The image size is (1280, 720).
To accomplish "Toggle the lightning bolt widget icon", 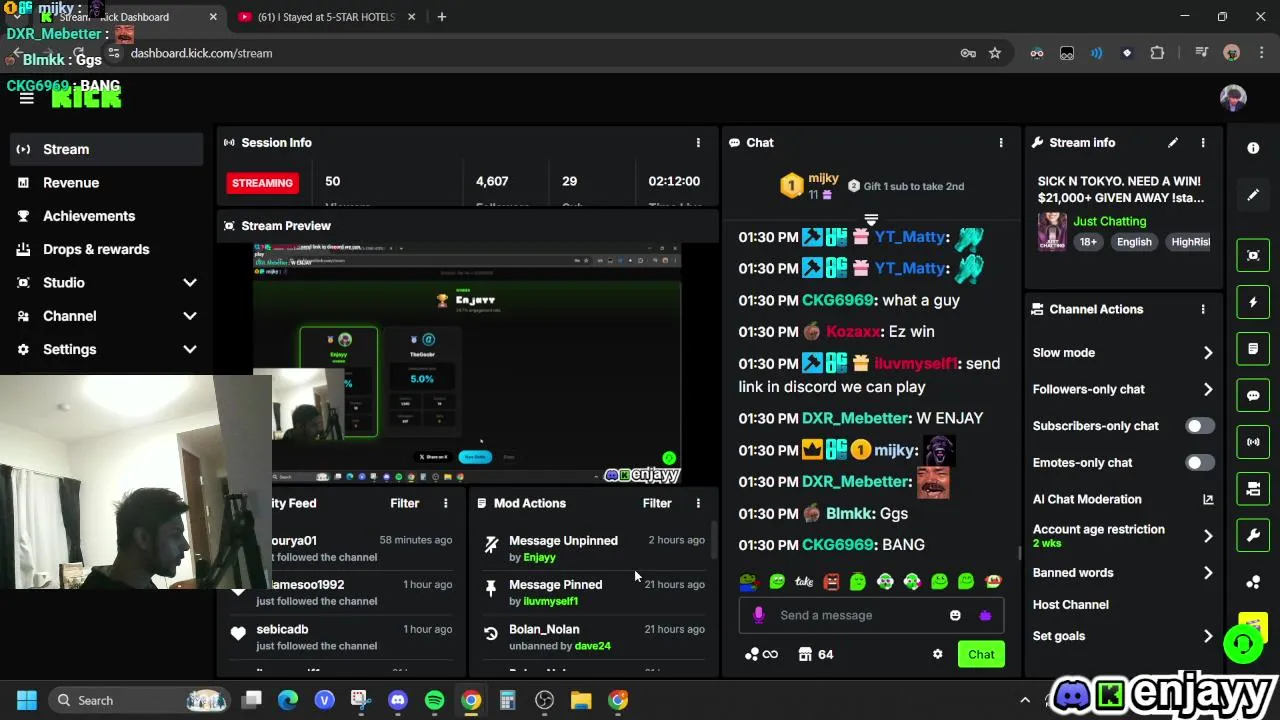I will (x=1253, y=302).
